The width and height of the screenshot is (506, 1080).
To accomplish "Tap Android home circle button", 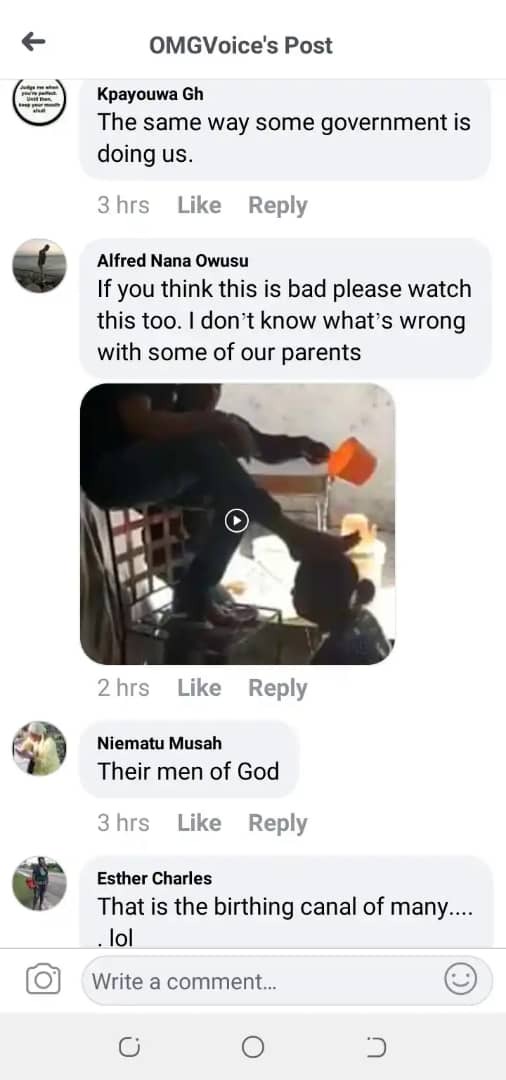I will [x=253, y=1047].
